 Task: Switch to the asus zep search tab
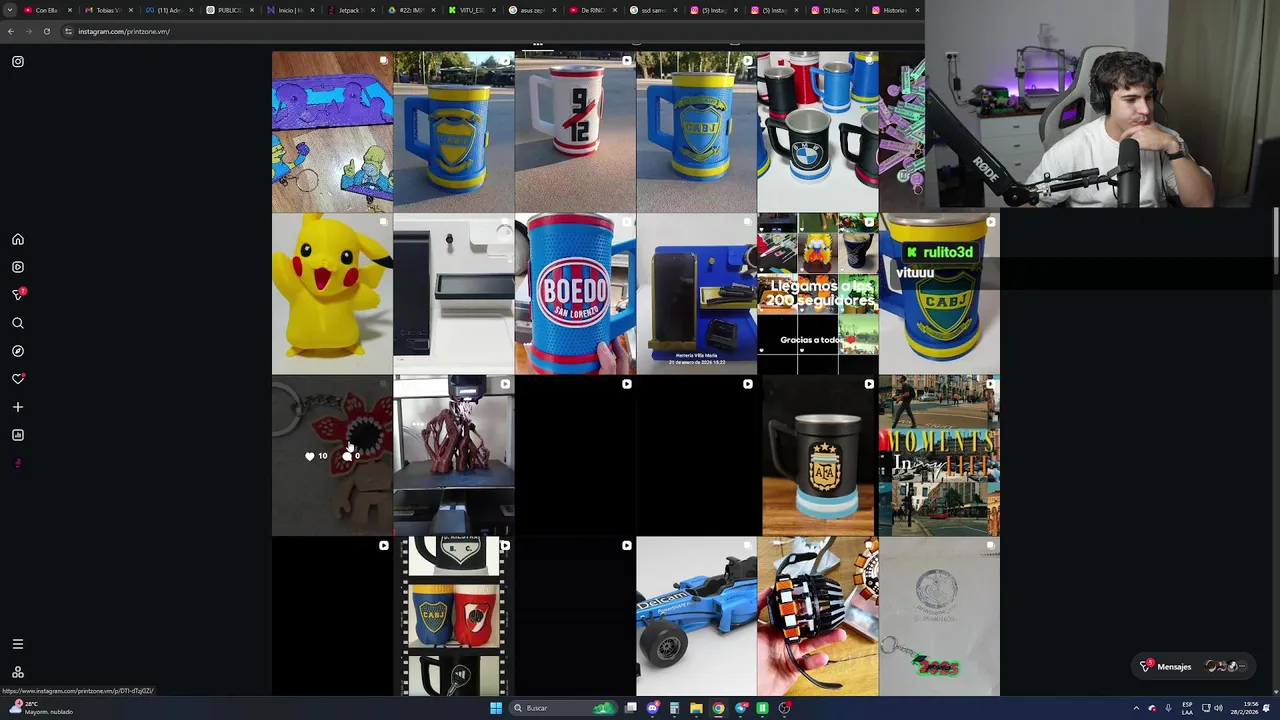click(531, 10)
